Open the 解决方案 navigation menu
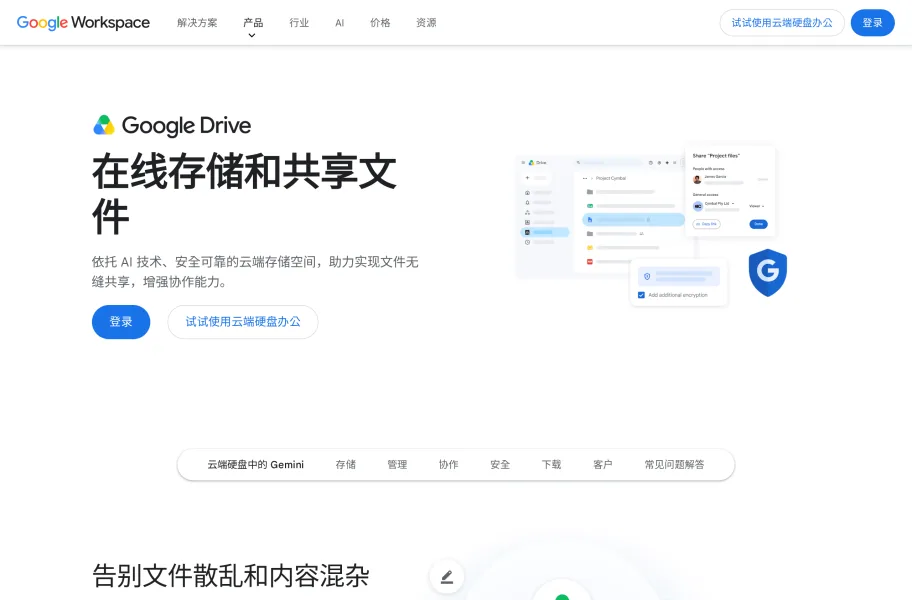 coord(197,23)
